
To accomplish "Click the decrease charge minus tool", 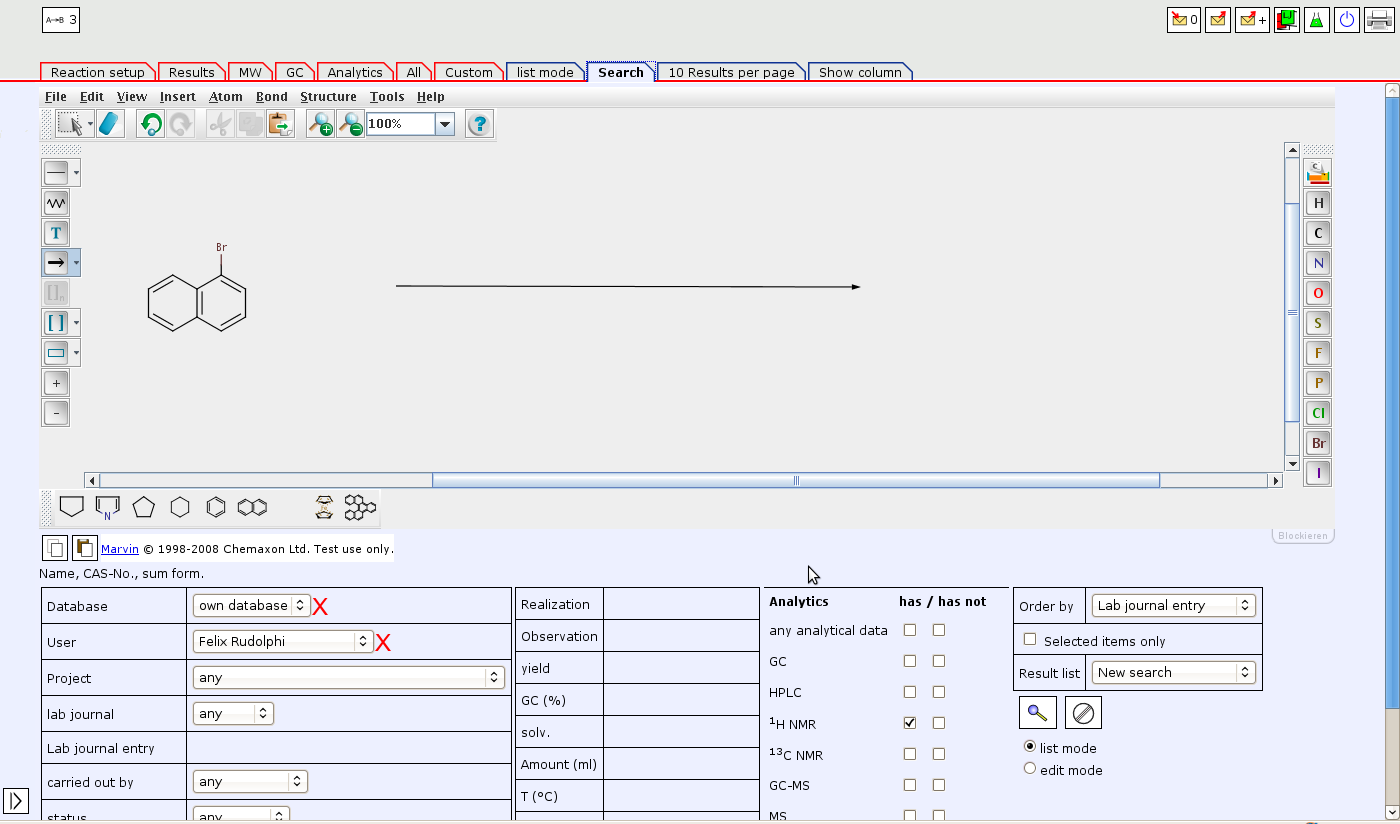I will [56, 413].
